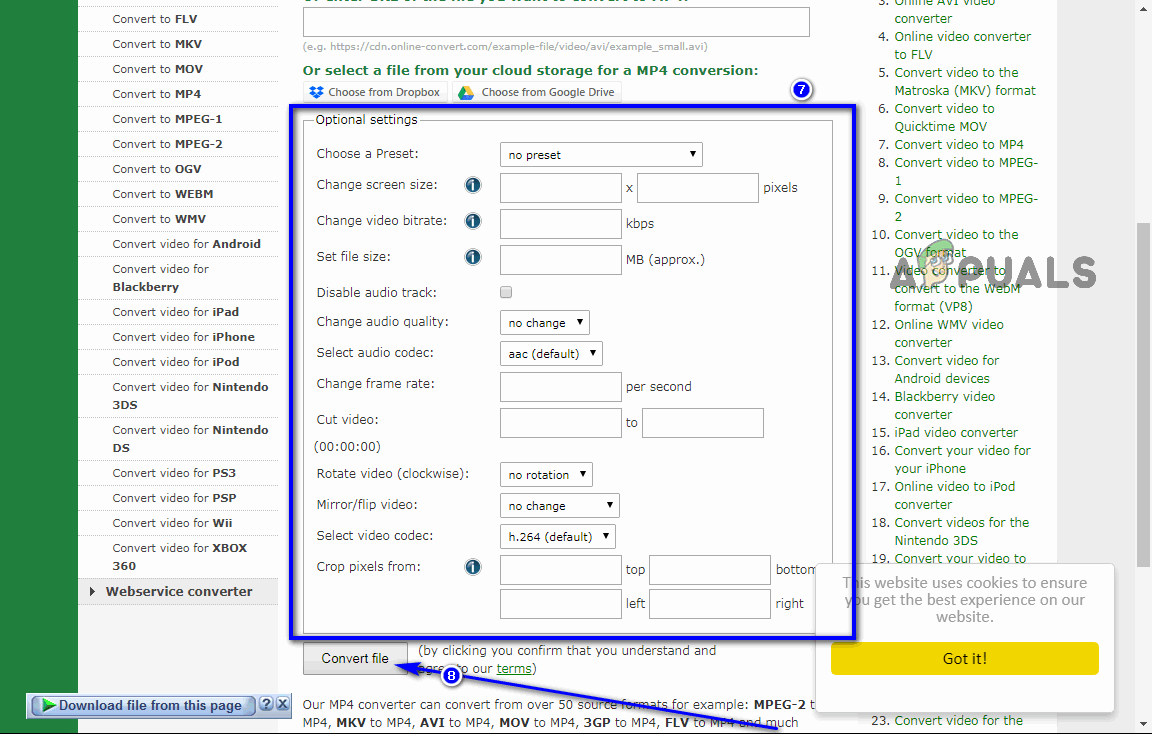Viewport: 1152px width, 734px height.
Task: Enable the Disable audio track checkbox
Action: click(506, 292)
